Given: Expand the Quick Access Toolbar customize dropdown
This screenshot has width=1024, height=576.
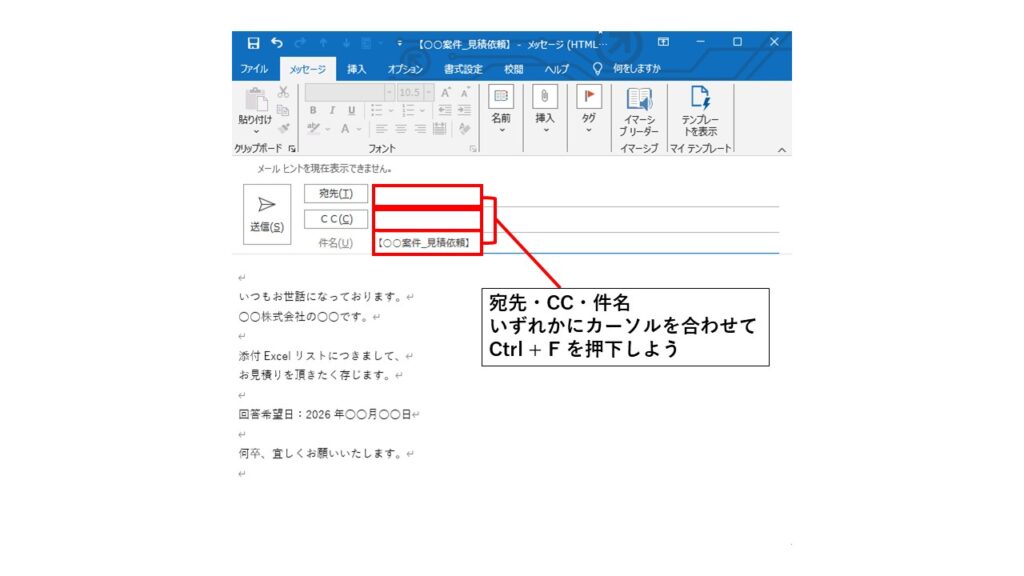Looking at the screenshot, I should coord(400,43).
